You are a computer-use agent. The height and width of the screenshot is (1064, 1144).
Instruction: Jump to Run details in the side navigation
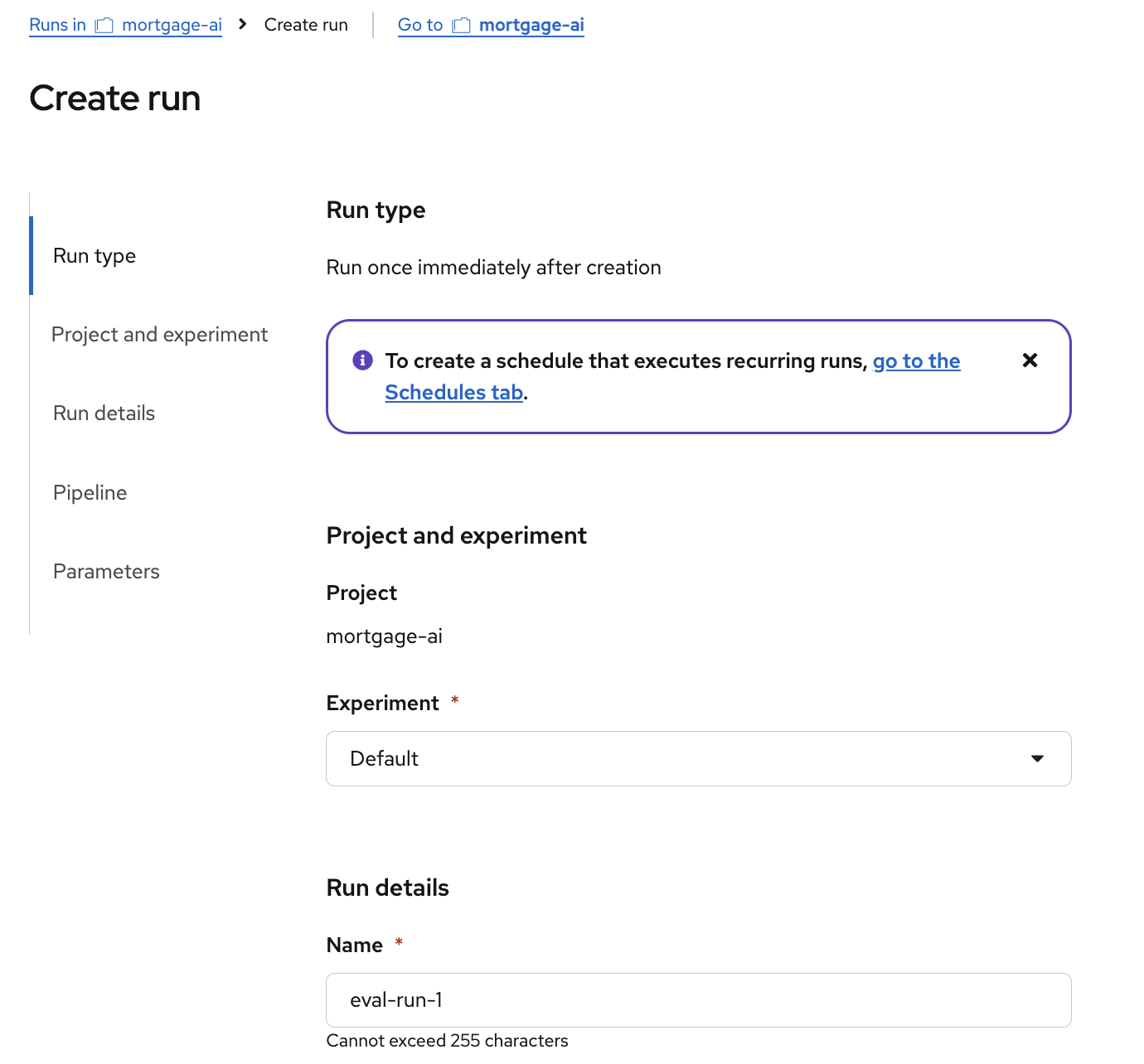coord(104,414)
